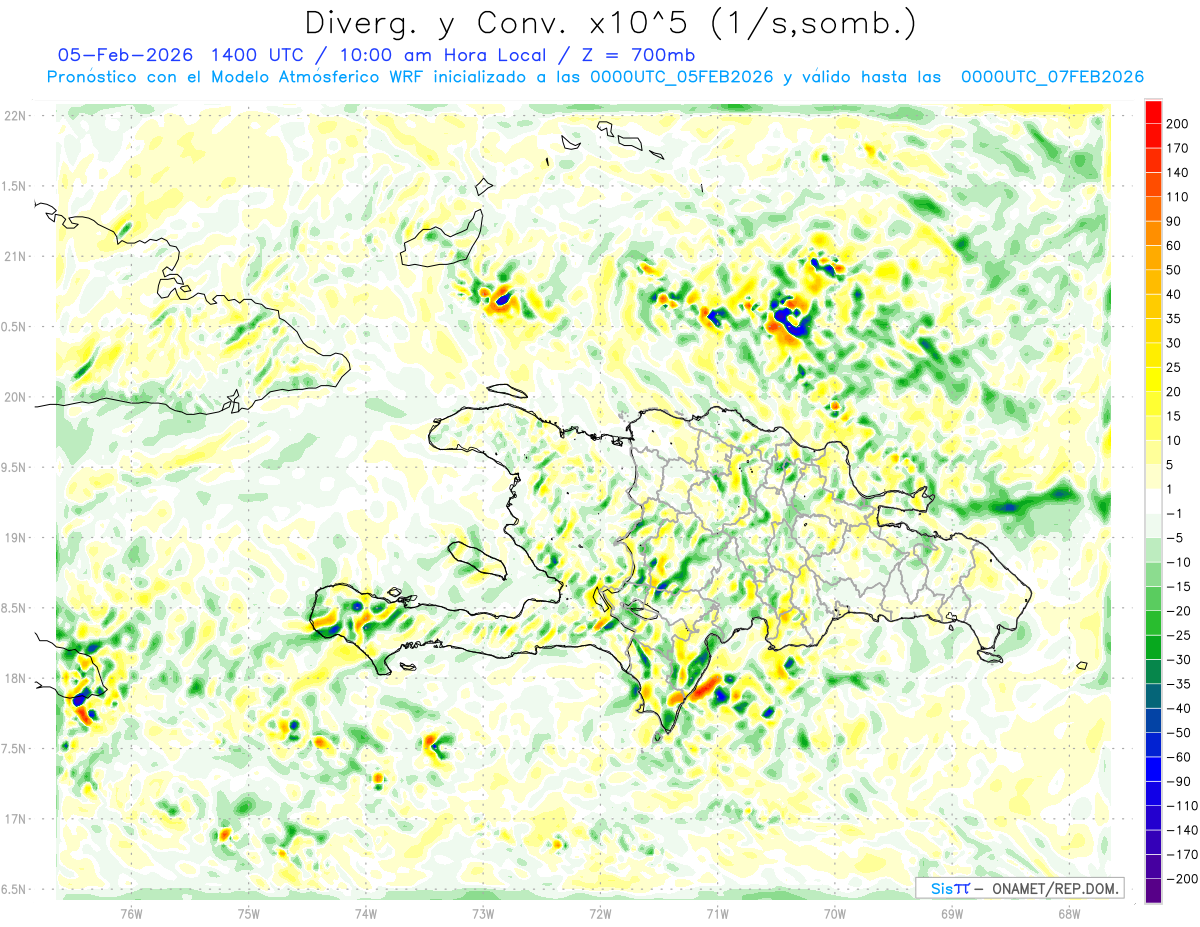Click the positive '140' color scale label
The height and width of the screenshot is (927, 1200).
pos(1178,173)
